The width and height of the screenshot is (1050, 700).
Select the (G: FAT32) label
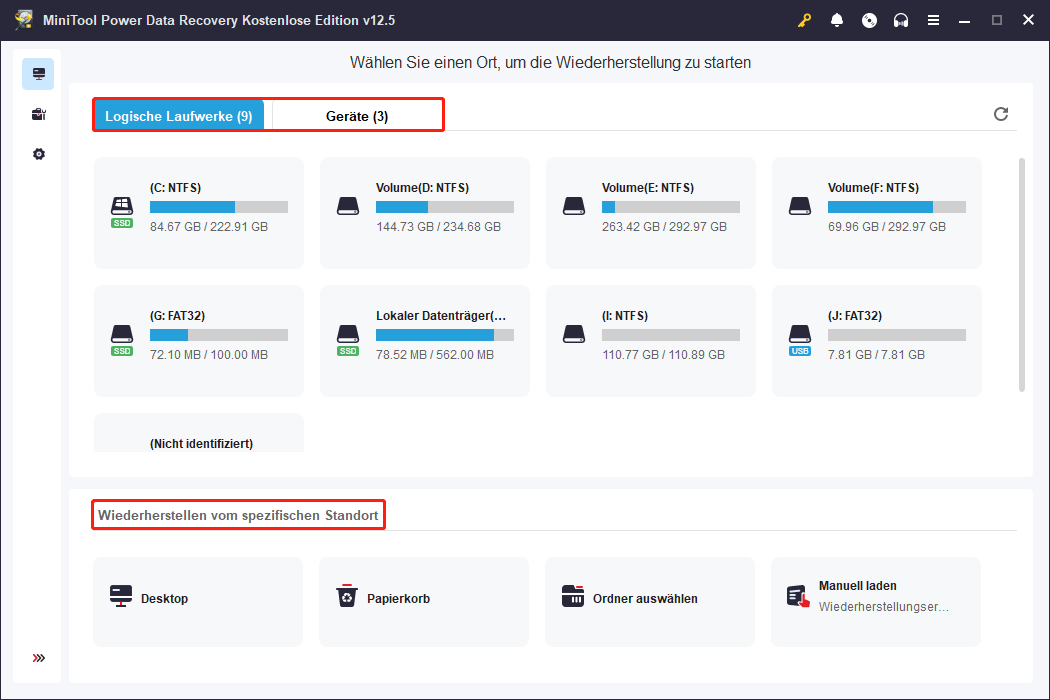[177, 316]
